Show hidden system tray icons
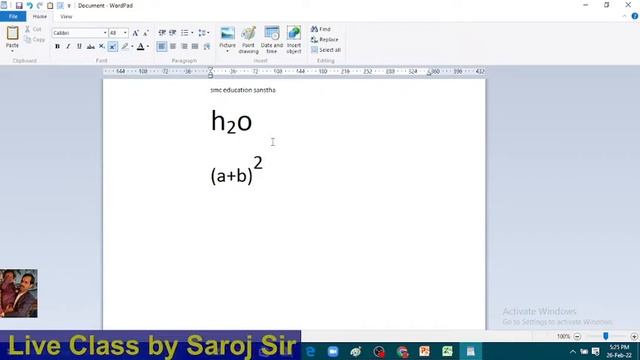 pos(573,351)
